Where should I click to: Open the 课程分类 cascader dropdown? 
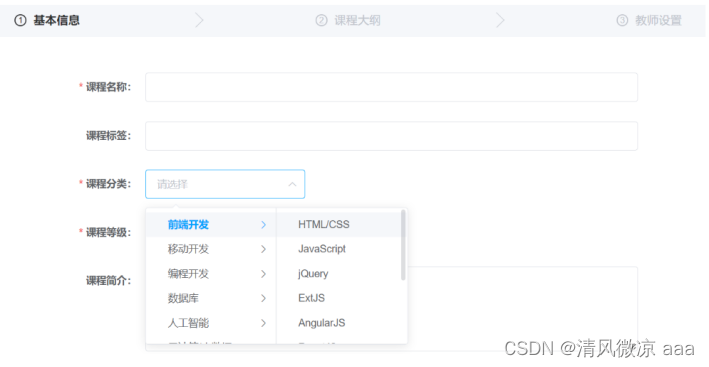225,184
